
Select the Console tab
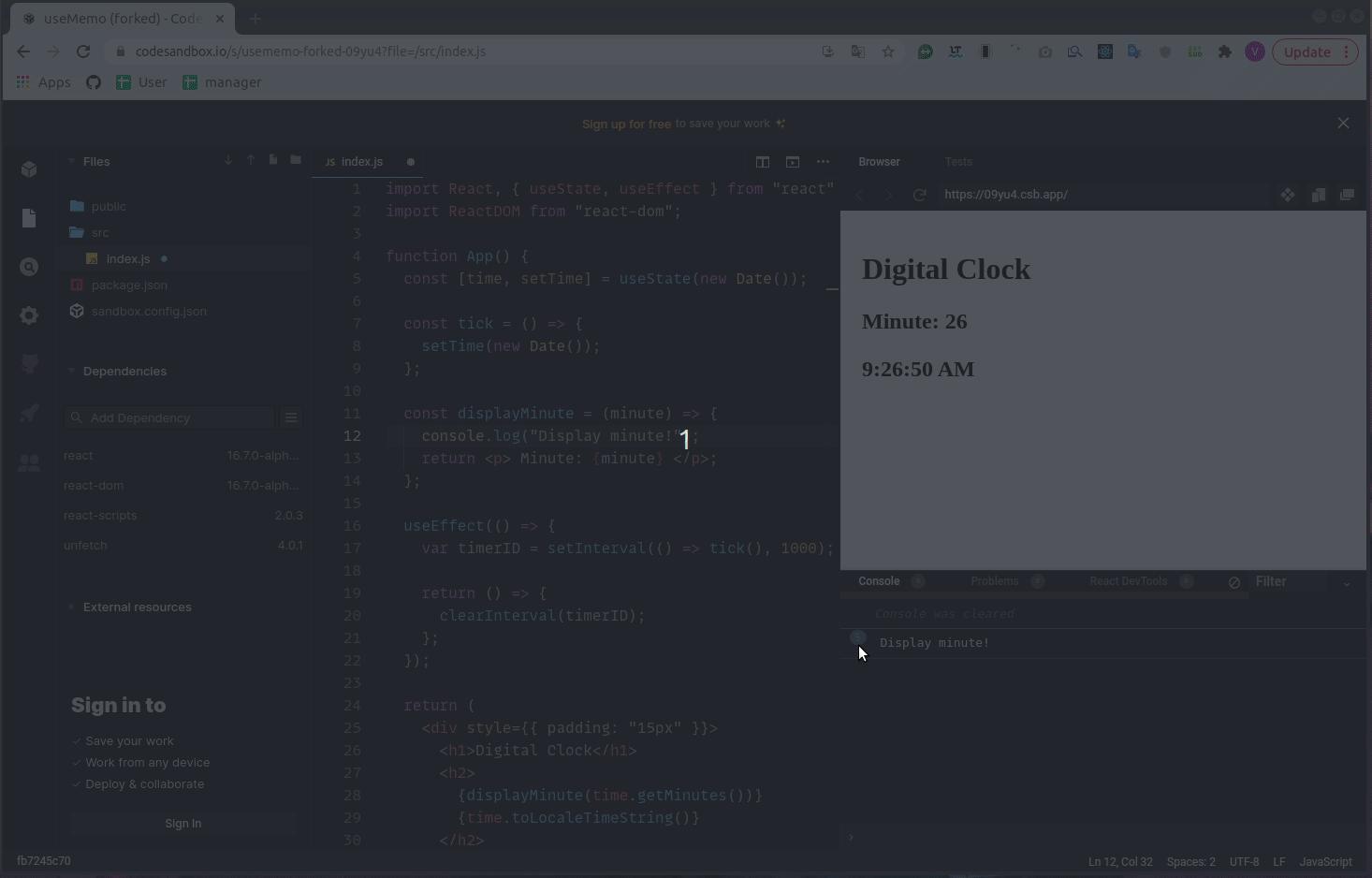[879, 581]
